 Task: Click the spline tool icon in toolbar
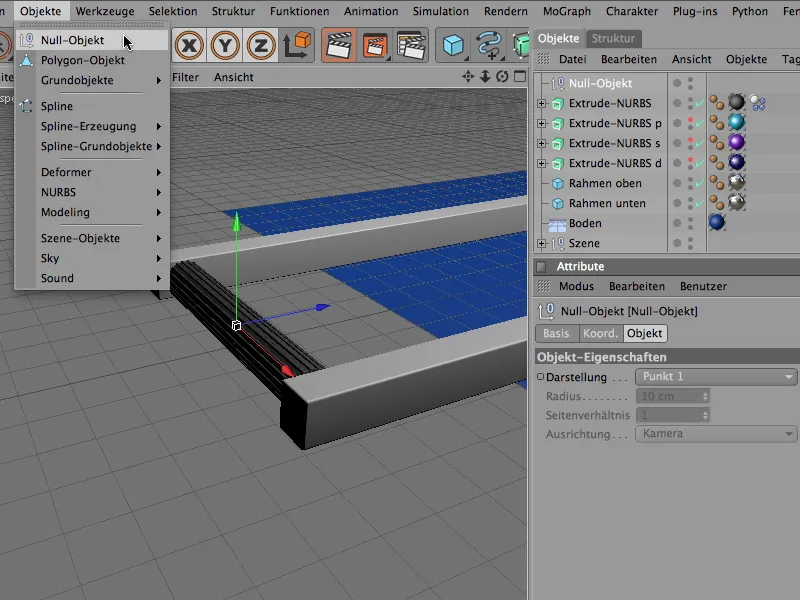pyautogui.click(x=490, y=45)
